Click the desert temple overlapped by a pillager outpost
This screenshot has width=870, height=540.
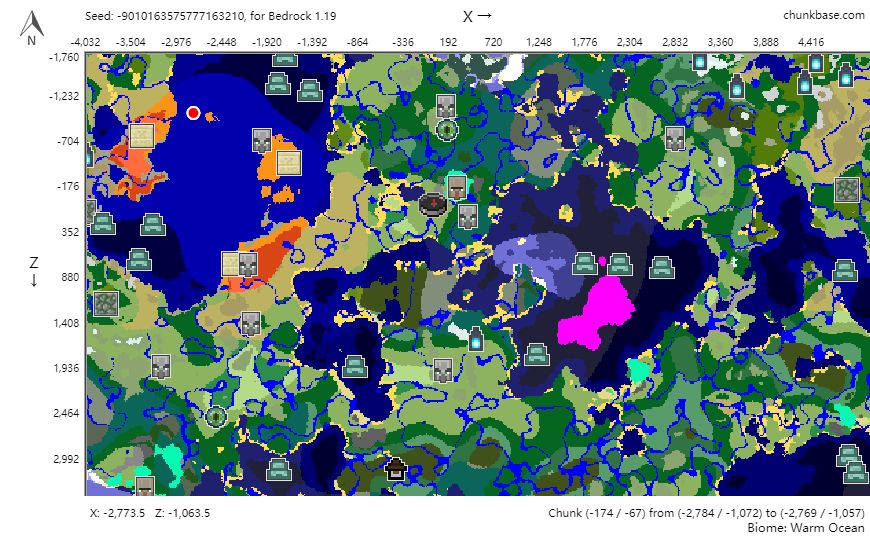click(230, 264)
